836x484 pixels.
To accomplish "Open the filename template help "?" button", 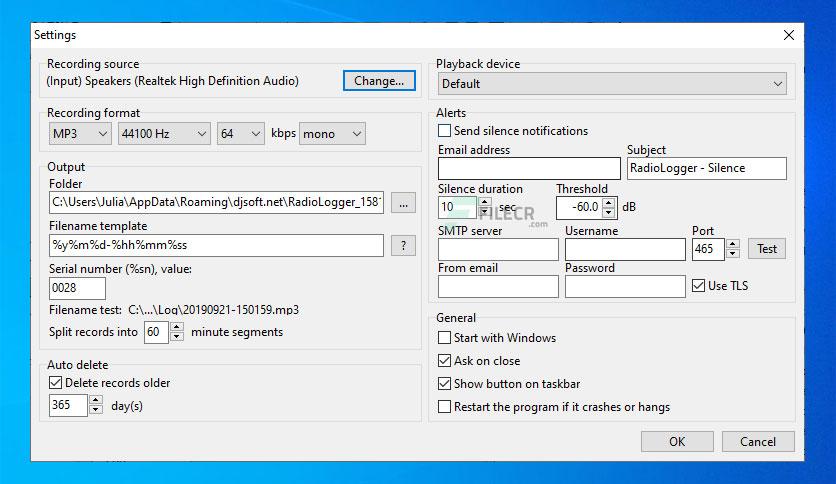I will [403, 246].
